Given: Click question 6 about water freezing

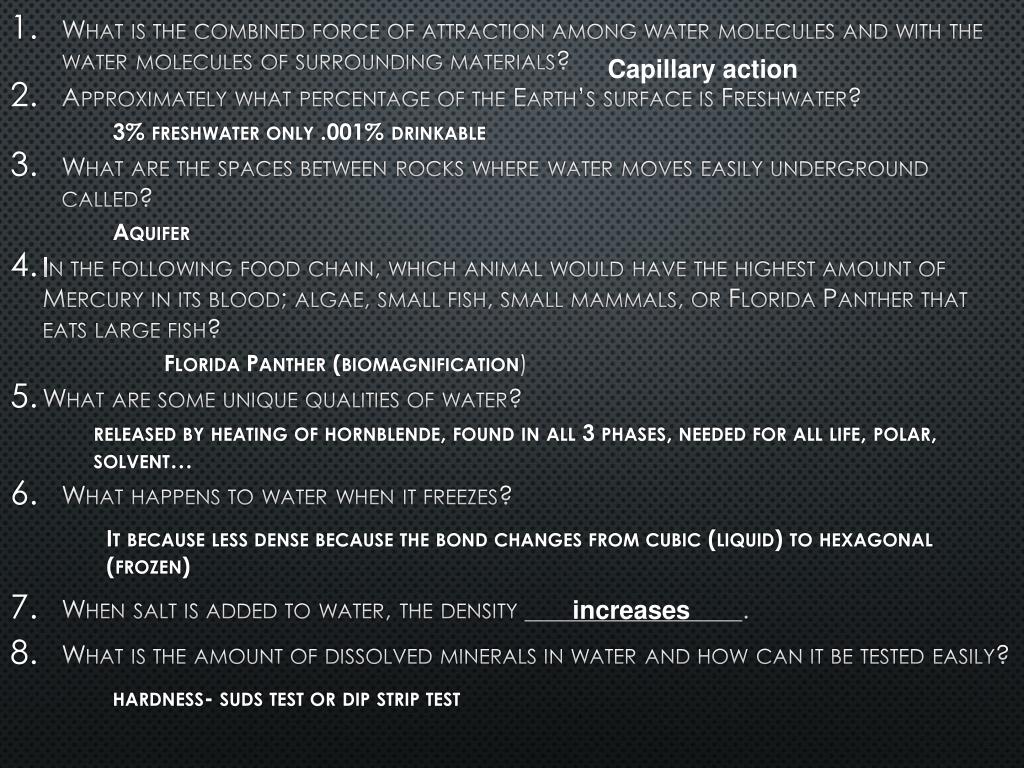Looking at the screenshot, I should coord(287,496).
